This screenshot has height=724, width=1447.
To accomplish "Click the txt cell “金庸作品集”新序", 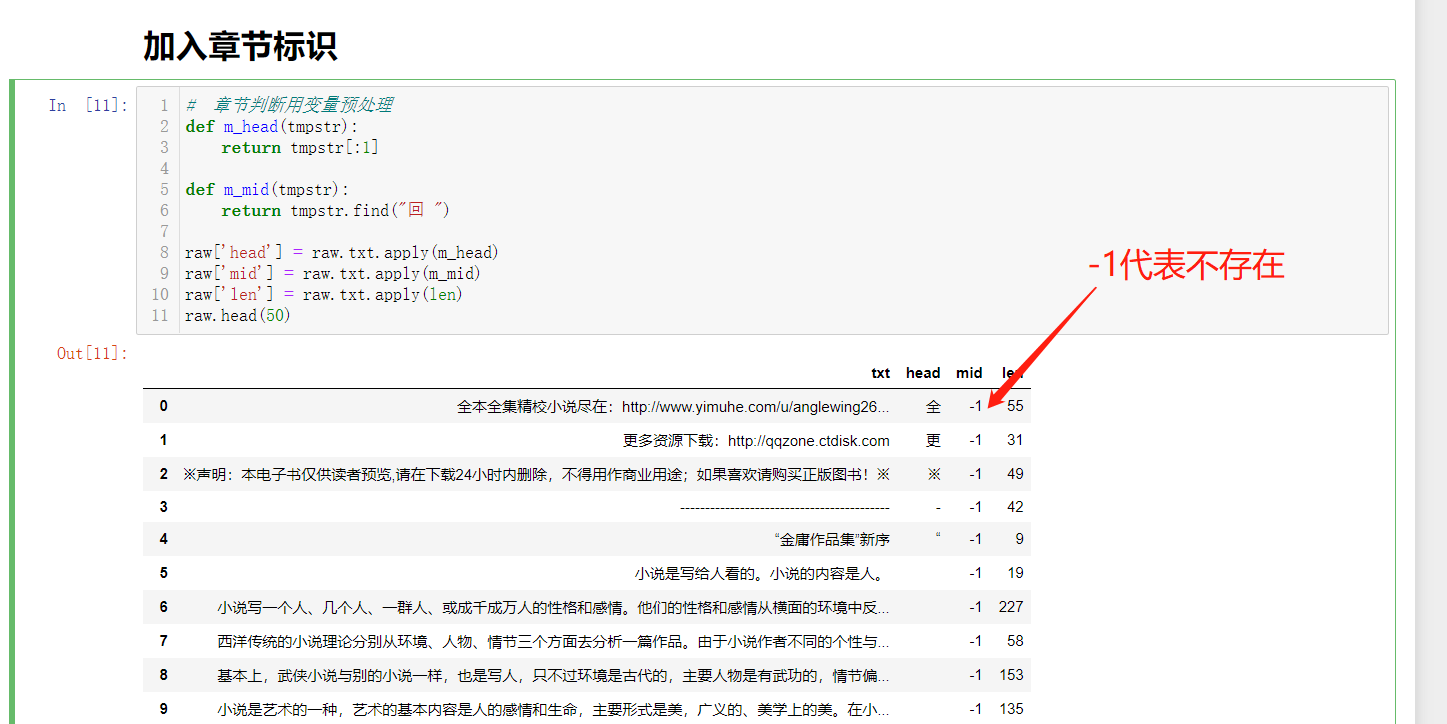I will click(x=832, y=540).
